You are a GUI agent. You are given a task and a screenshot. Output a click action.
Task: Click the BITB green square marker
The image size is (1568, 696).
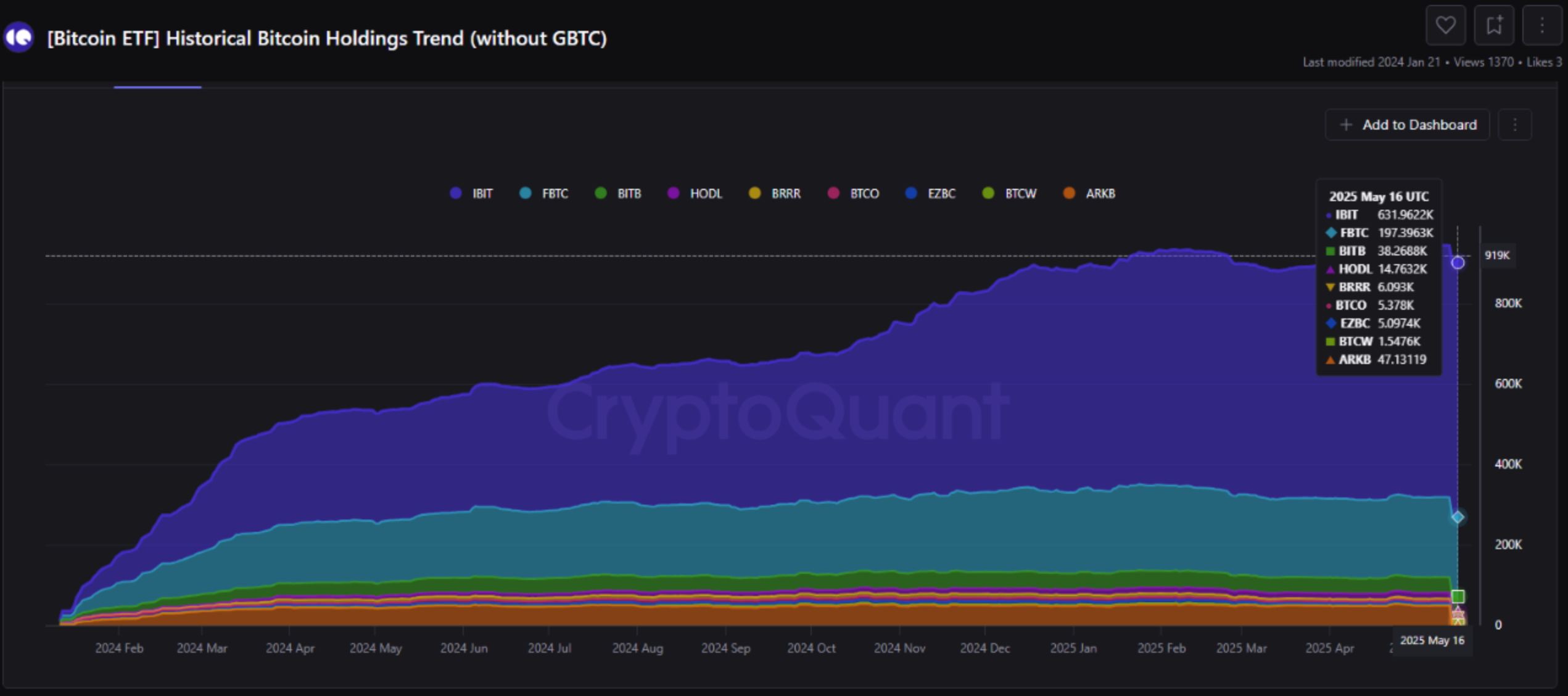point(1458,597)
